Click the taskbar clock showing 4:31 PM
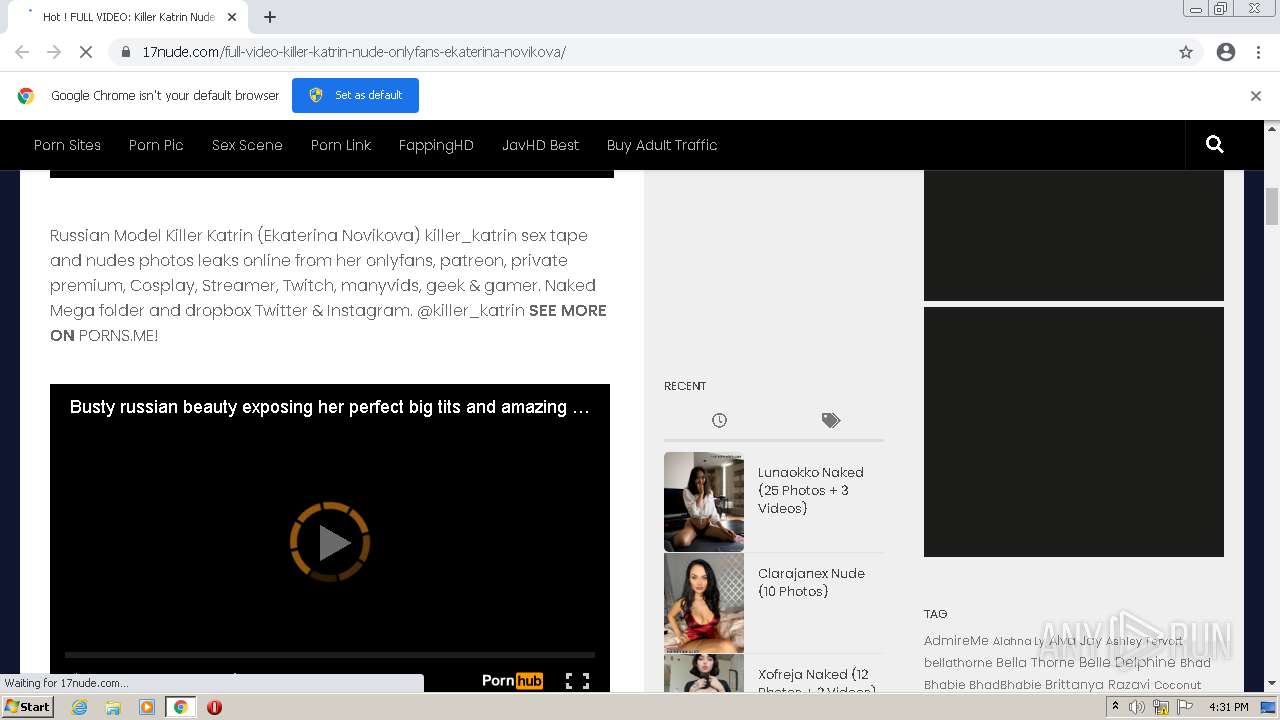 [x=1229, y=707]
